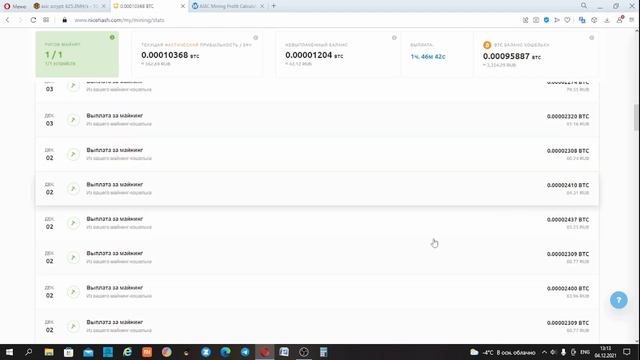The image size is (640, 360).
Task: Open the ad blocker shield settings
Action: click(x=546, y=20)
